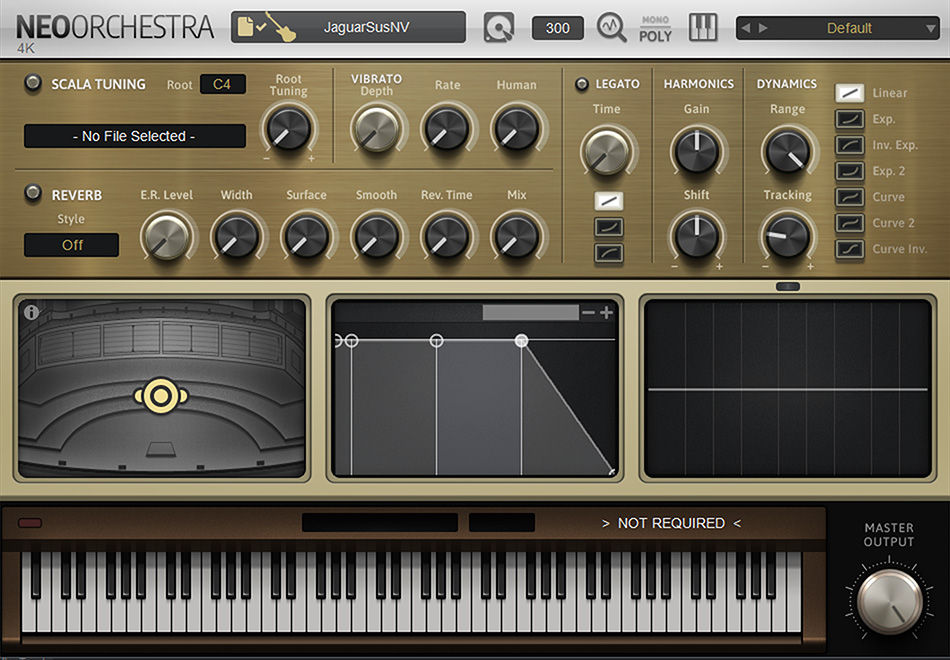Click the Root Tuning knob
950x660 pixels.
(289, 128)
